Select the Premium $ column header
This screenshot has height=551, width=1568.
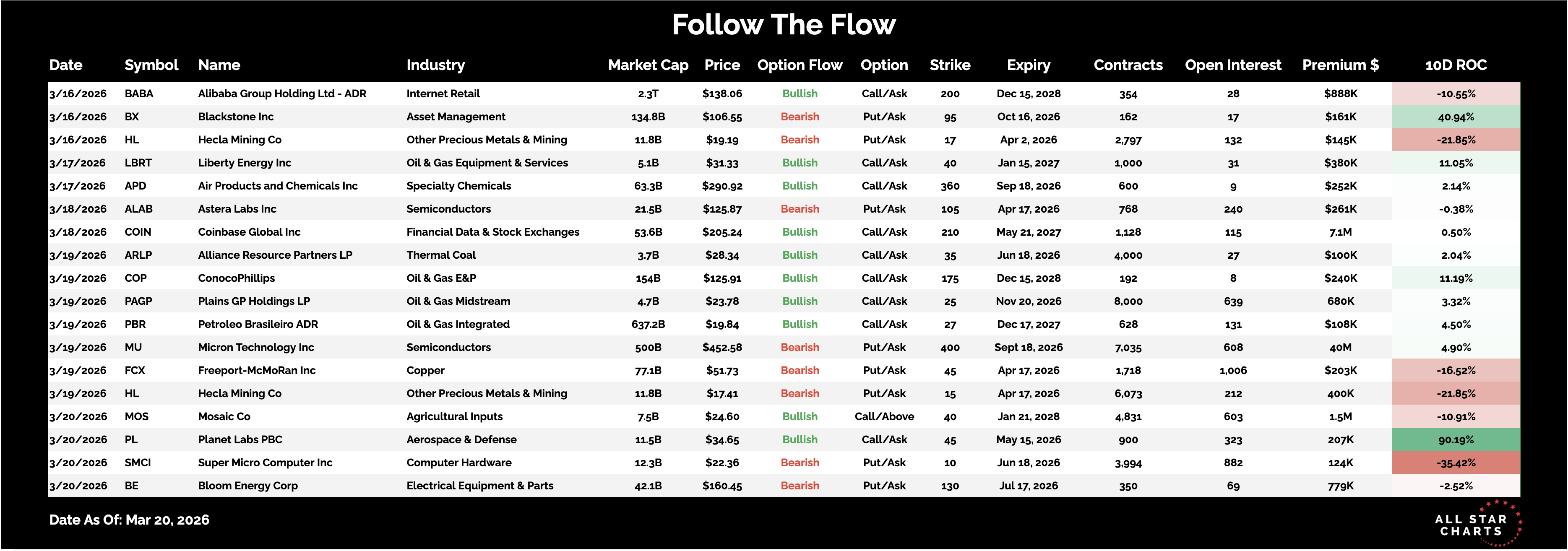click(x=1340, y=65)
